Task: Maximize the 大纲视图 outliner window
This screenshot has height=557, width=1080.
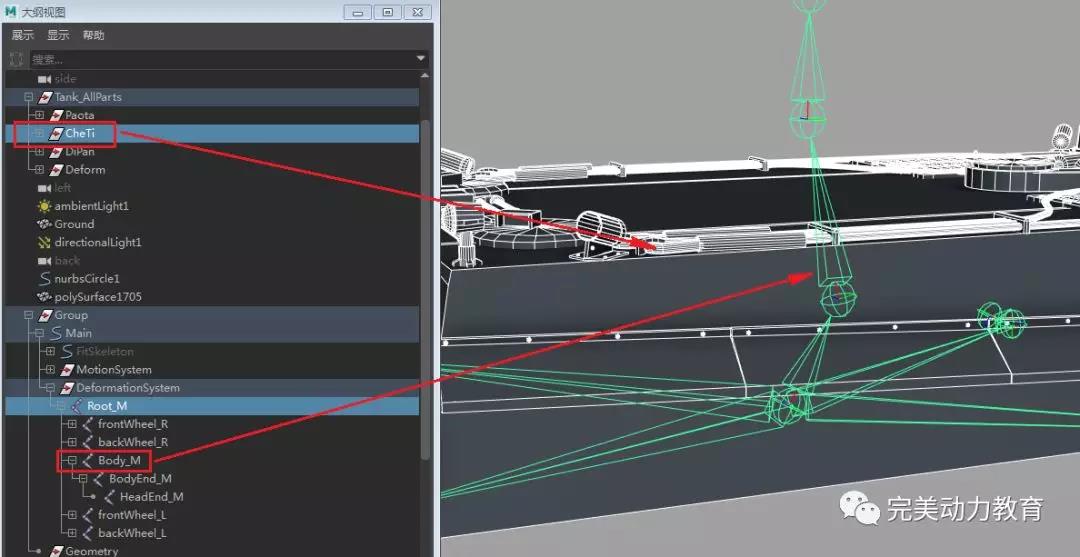Action: (388, 12)
